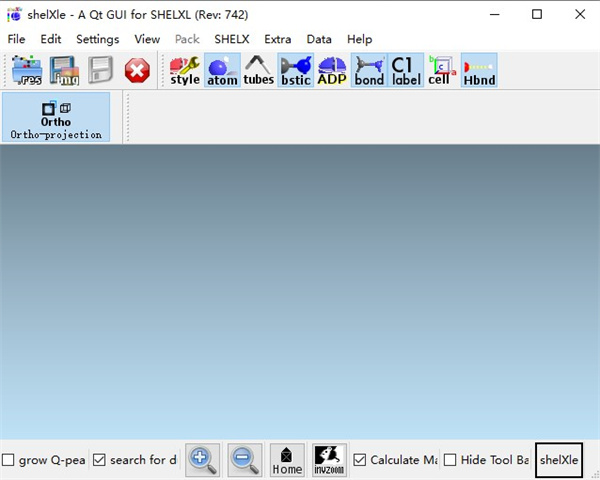Toggle the invzoom mouse icon
Screen dimensions: 600x480
pos(329,460)
